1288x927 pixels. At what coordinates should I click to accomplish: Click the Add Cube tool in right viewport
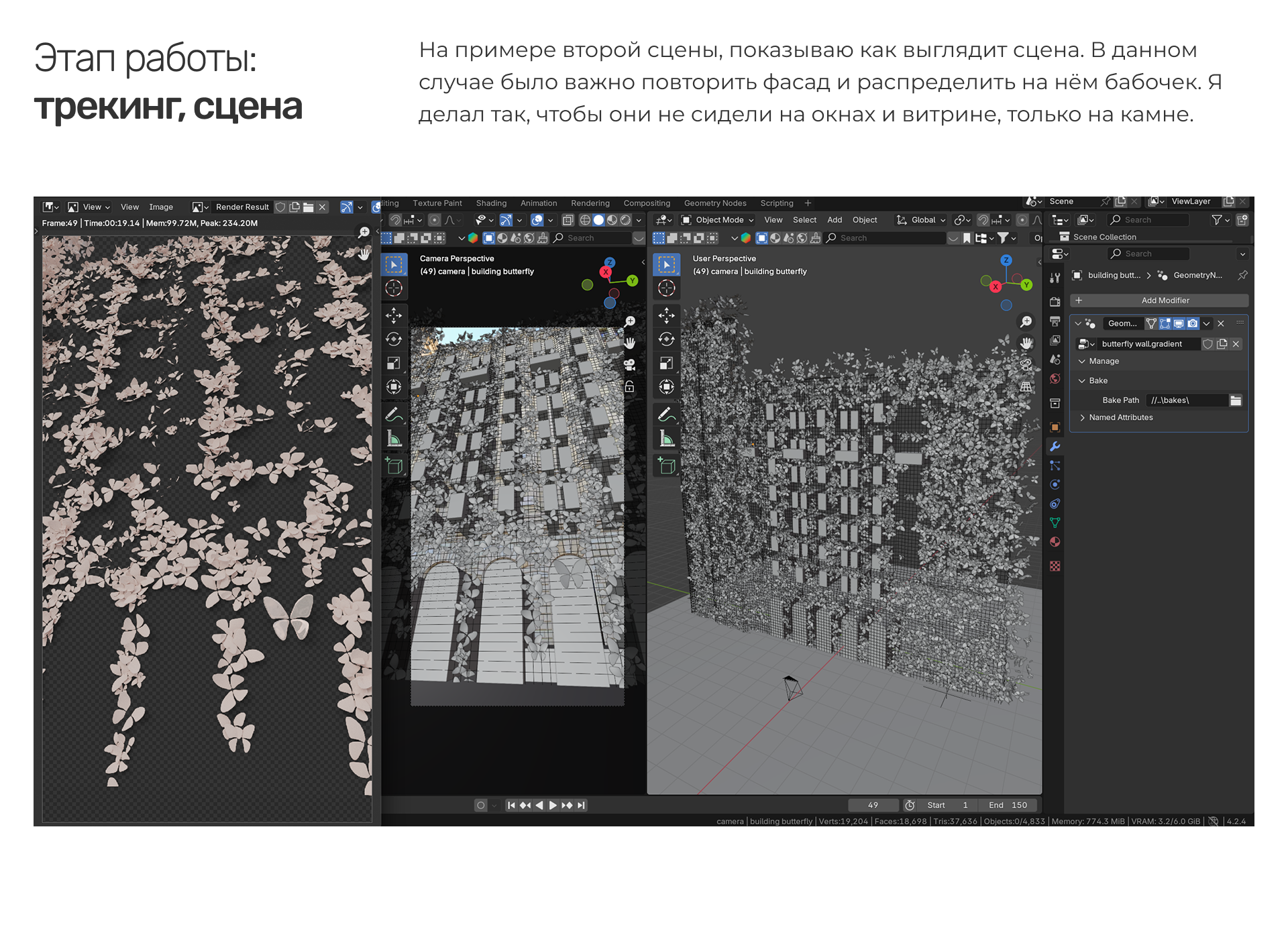click(x=666, y=466)
